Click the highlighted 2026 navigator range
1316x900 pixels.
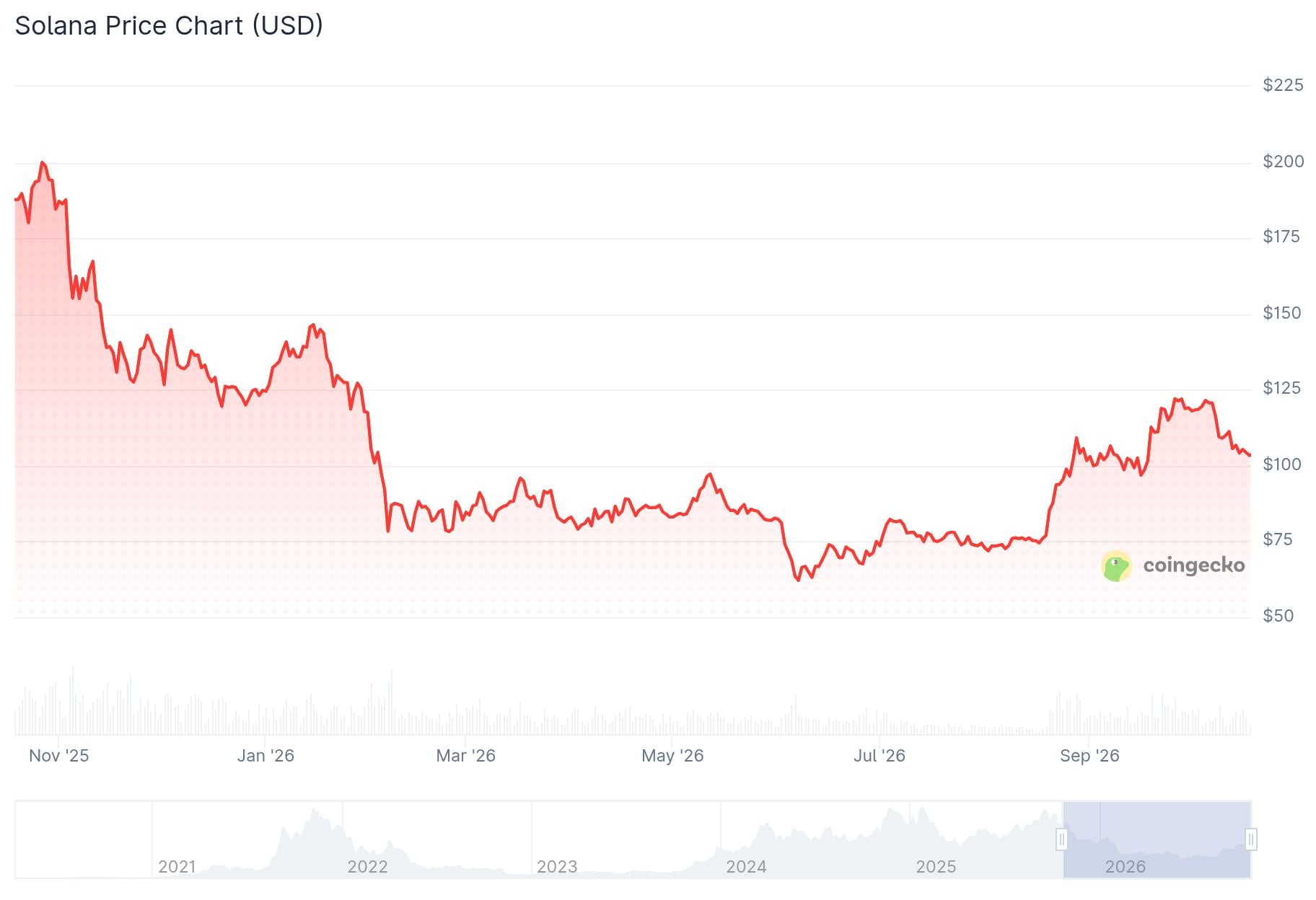[1157, 839]
